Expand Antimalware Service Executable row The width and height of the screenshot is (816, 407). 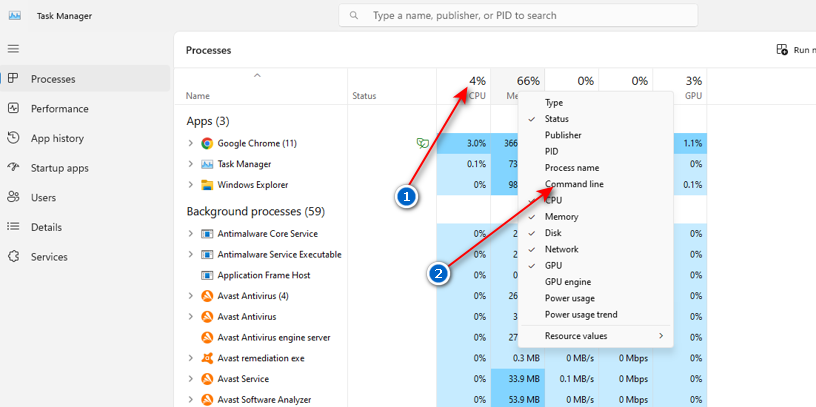click(x=190, y=255)
